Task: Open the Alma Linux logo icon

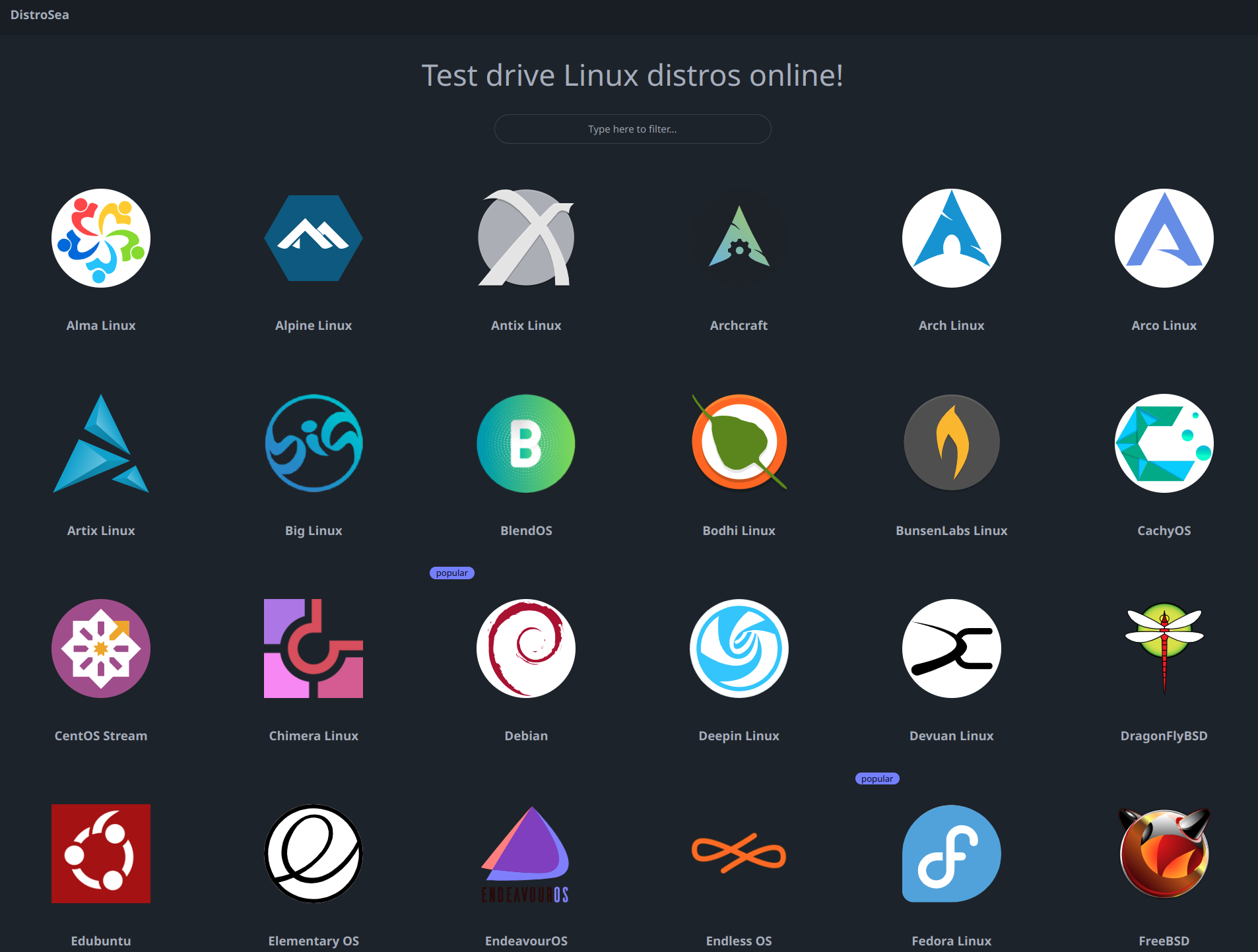Action: click(x=101, y=238)
